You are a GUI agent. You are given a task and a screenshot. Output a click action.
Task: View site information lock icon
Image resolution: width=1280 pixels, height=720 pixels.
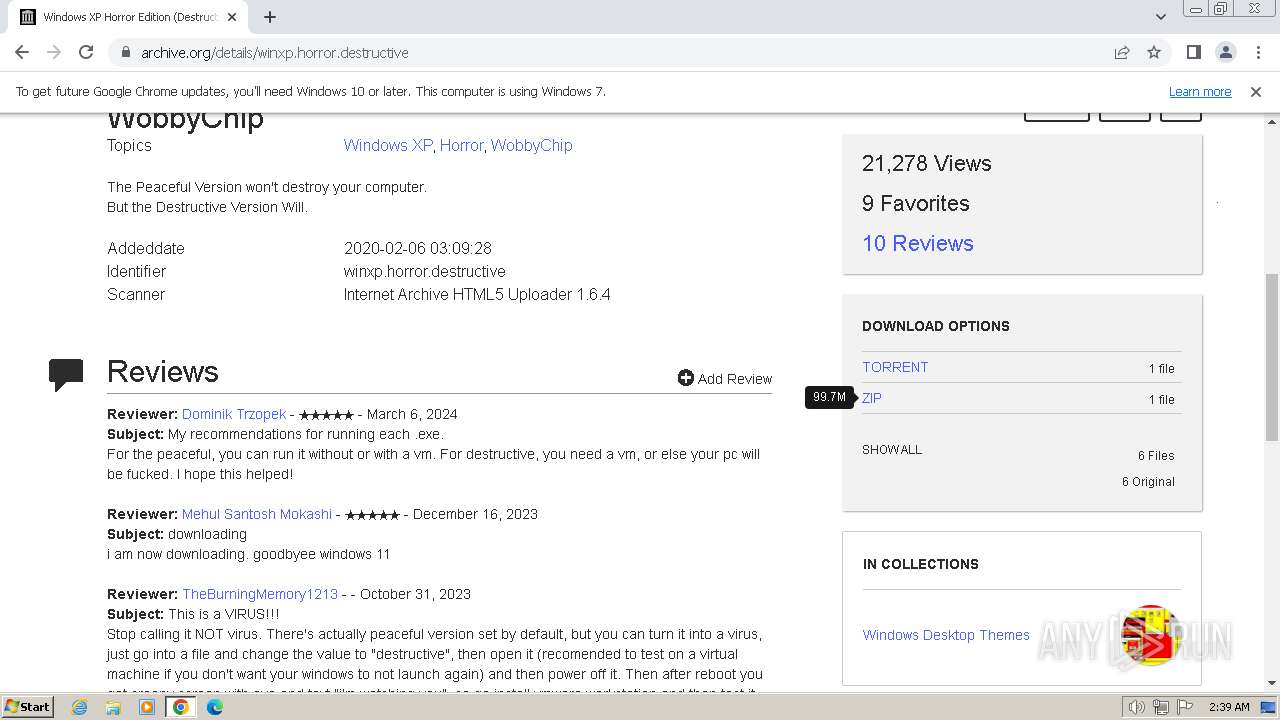(125, 52)
